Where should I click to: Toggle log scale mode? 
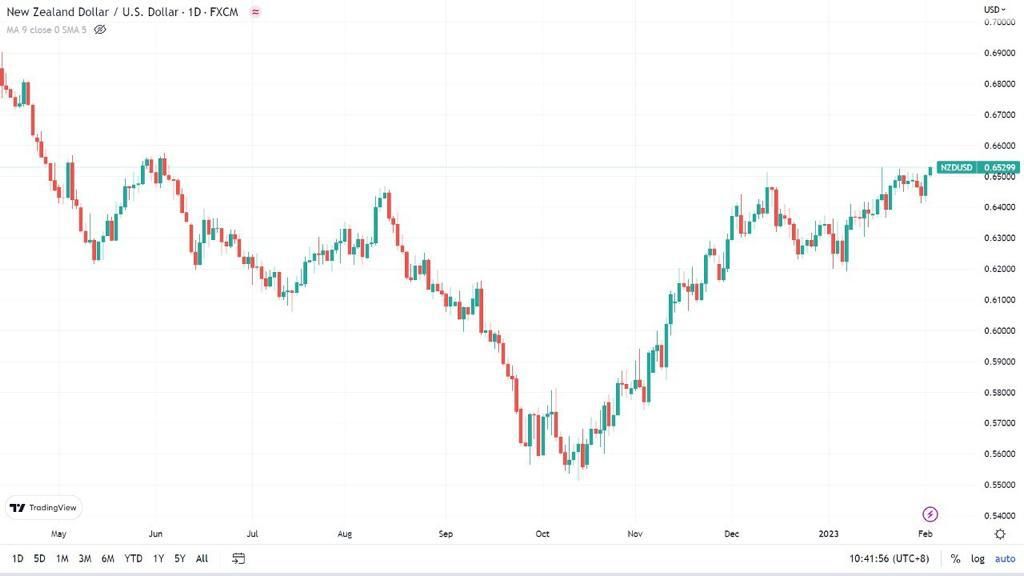click(978, 558)
